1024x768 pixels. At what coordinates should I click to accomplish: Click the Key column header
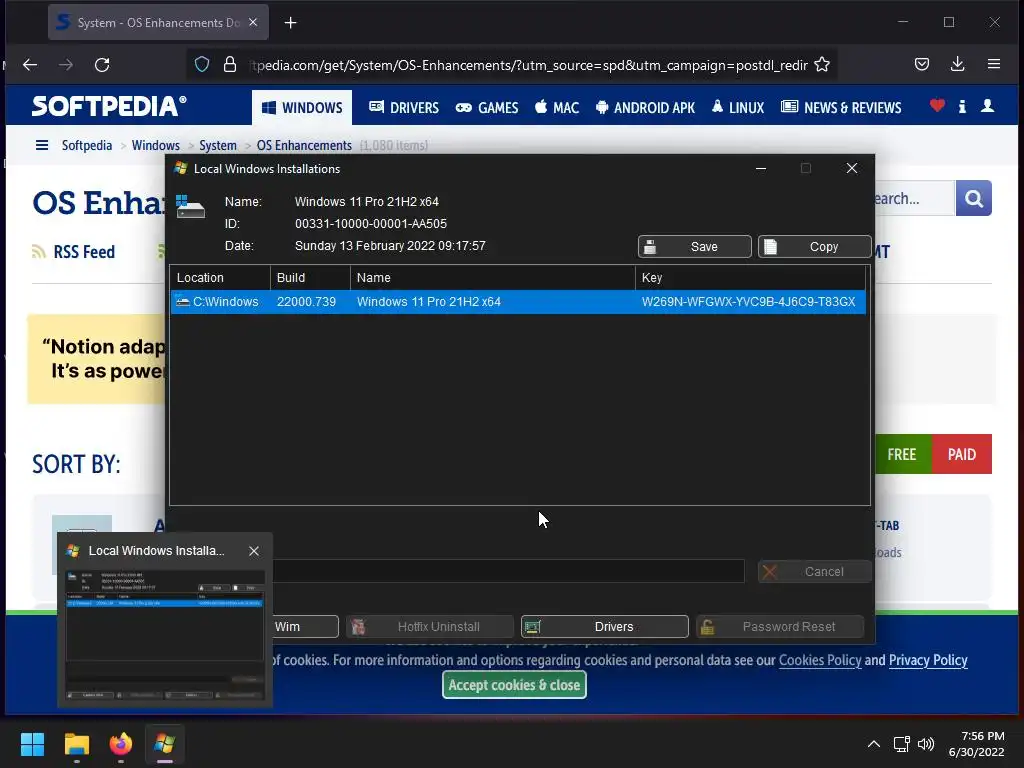(x=750, y=278)
